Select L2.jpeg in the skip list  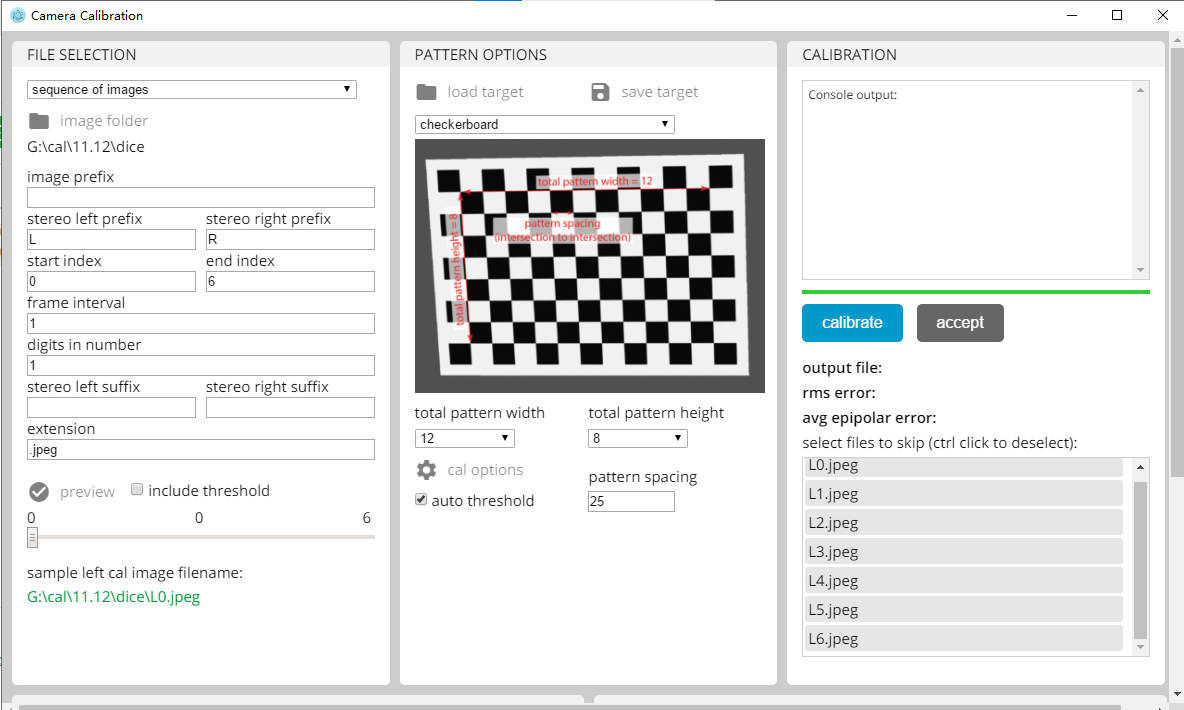tap(964, 522)
